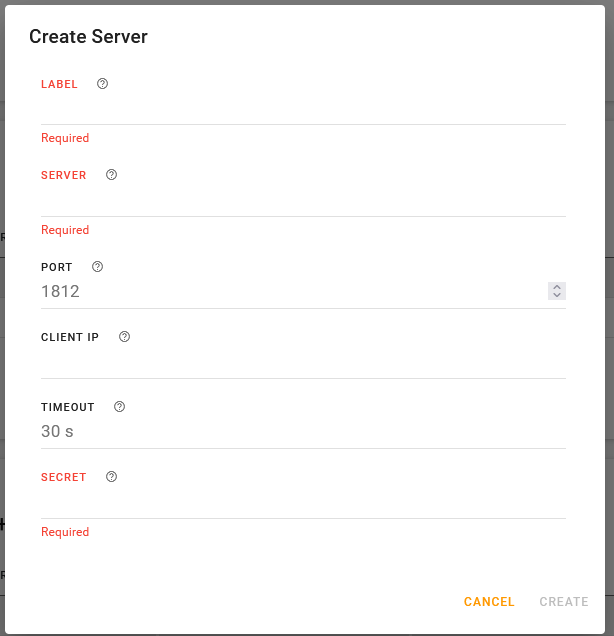Increase the port using the up arrow
The height and width of the screenshot is (636, 614).
tap(557, 287)
